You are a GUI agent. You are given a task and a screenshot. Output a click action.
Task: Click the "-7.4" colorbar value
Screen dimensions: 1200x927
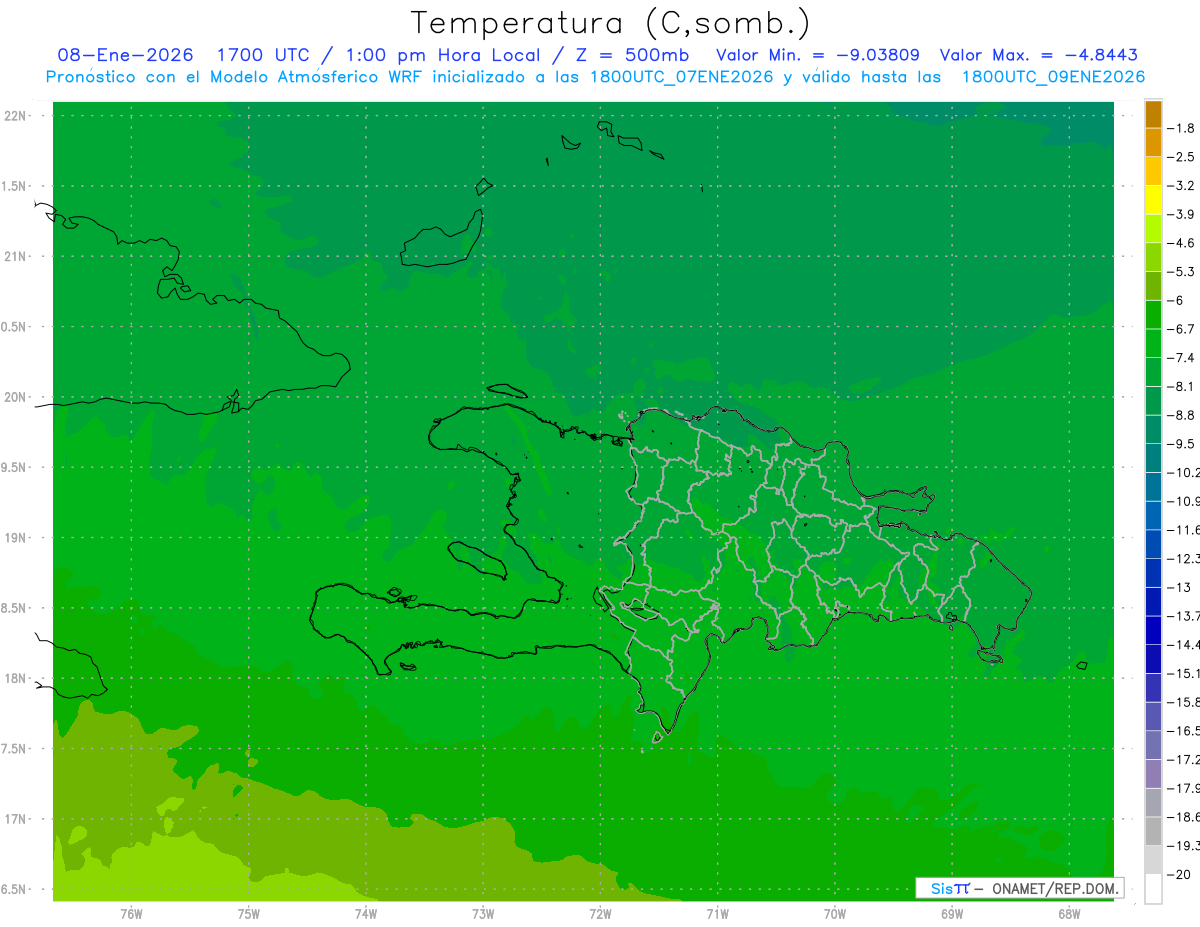(1182, 358)
